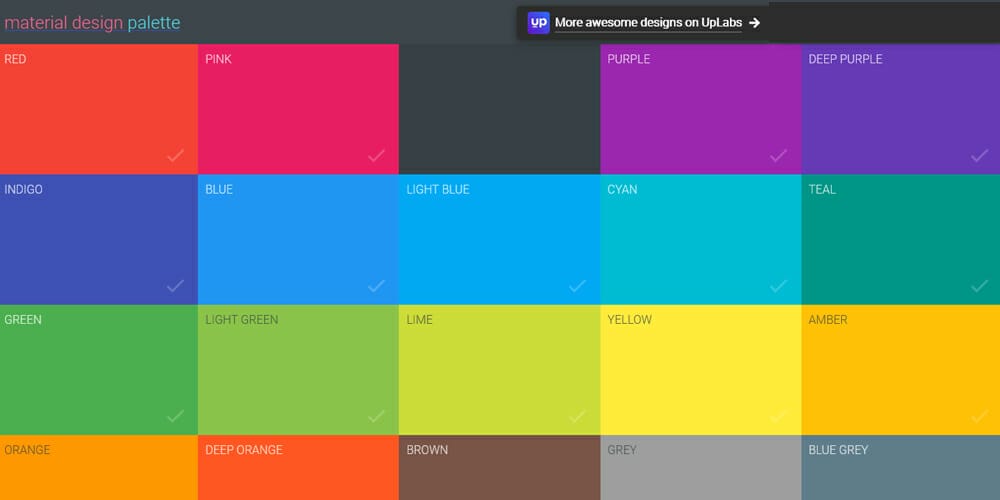The image size is (1000, 500).
Task: Click the checkmark icon in the Green tile
Action: 175,416
